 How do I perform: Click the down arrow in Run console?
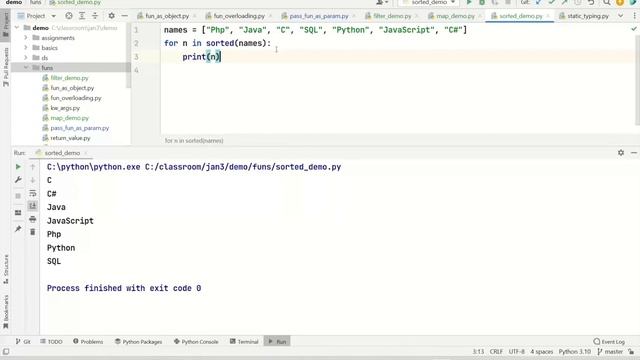tap(33, 180)
